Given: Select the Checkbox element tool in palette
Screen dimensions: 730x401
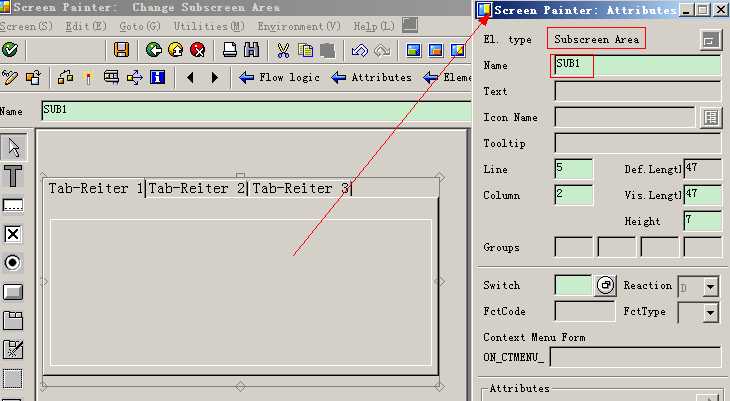Looking at the screenshot, I should (13, 234).
